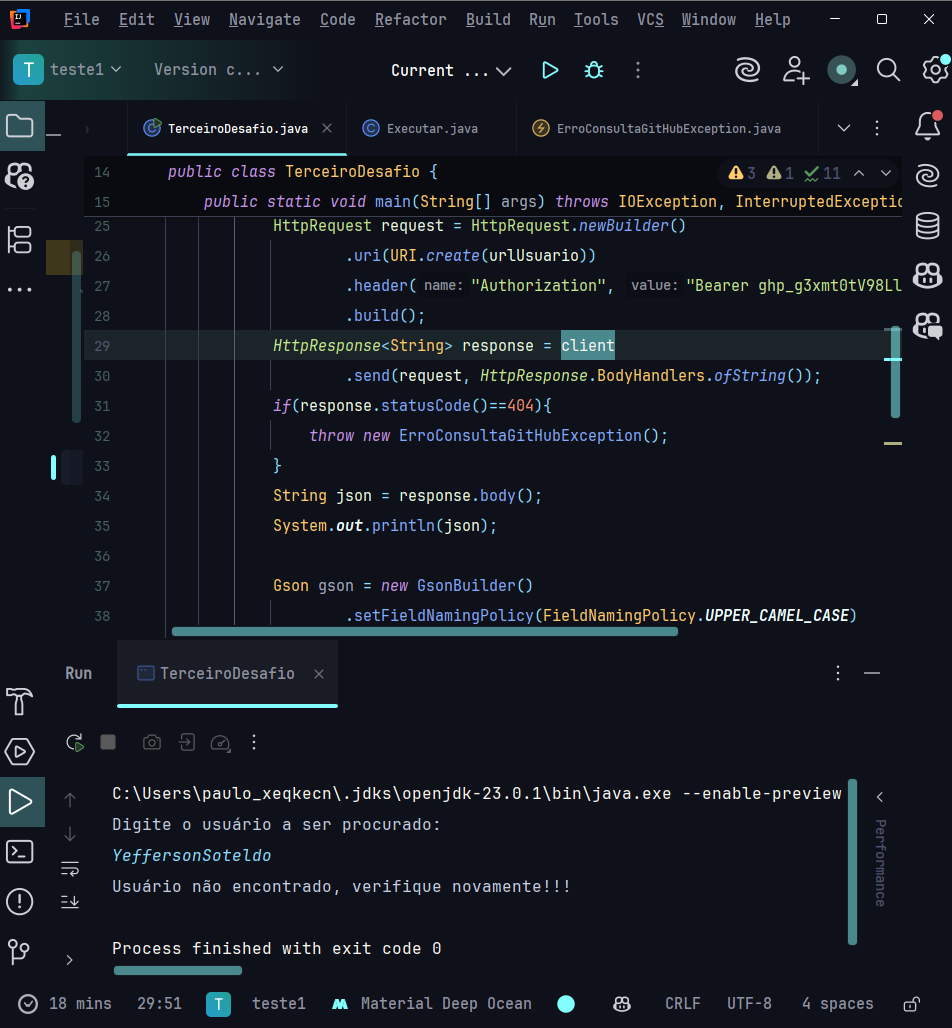Open the Copilot Chat icon in right sidebar
The height and width of the screenshot is (1028, 952).
[928, 325]
